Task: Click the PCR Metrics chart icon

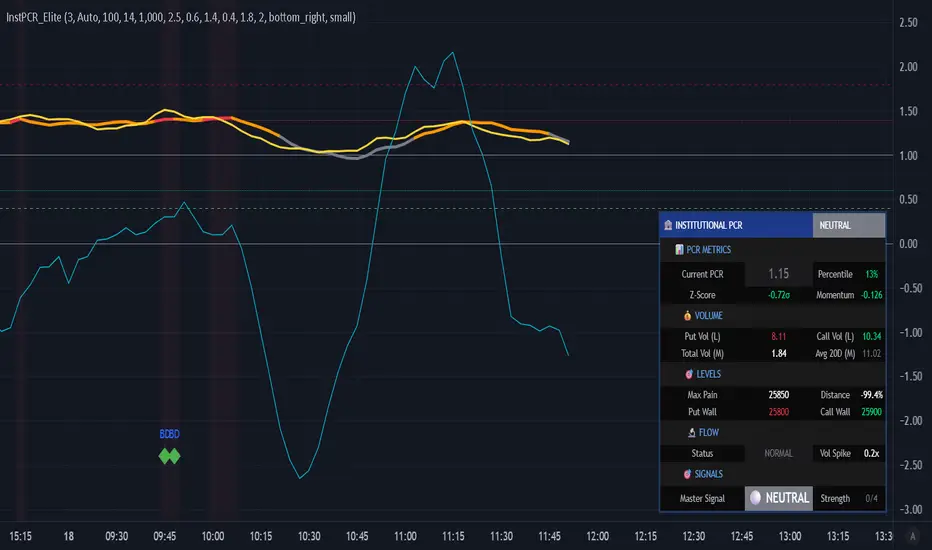Action: pos(679,250)
